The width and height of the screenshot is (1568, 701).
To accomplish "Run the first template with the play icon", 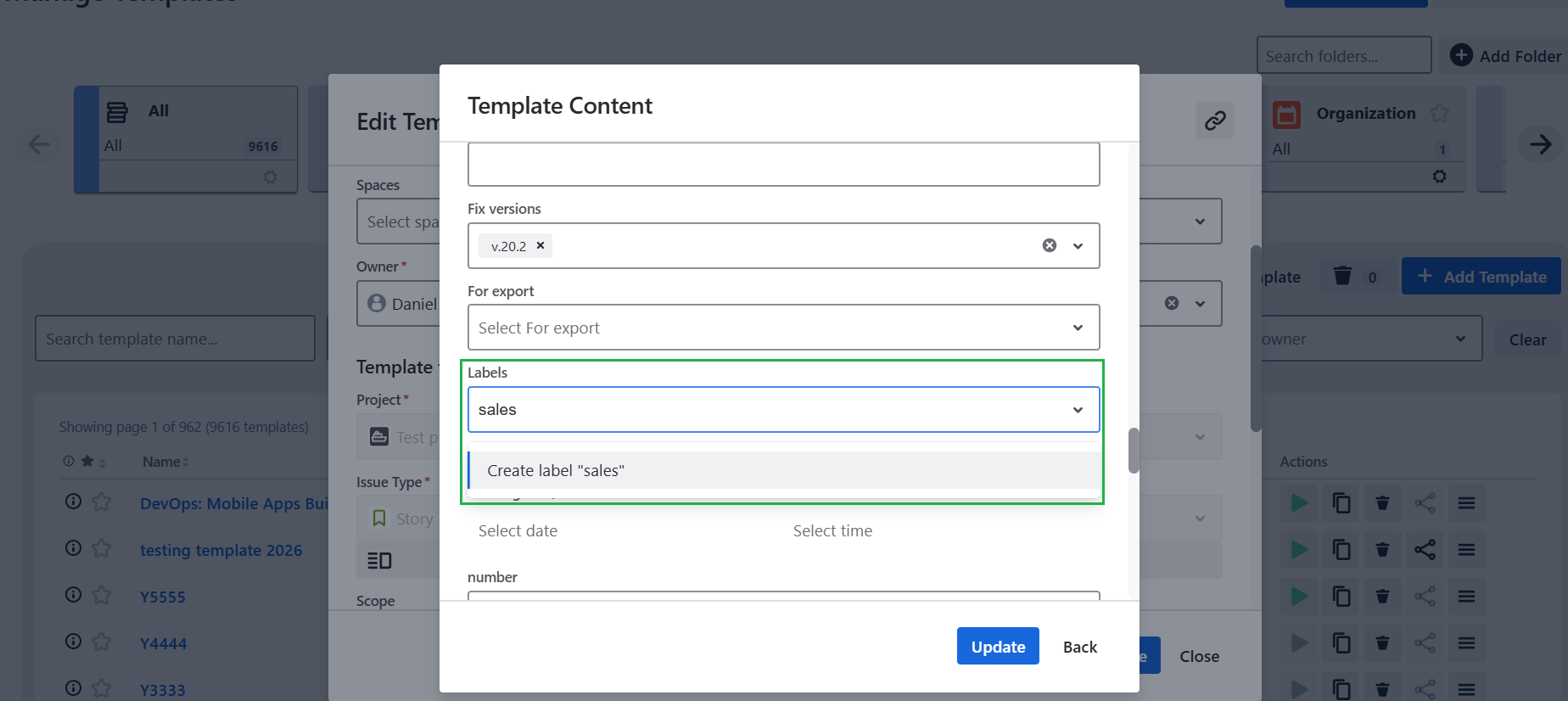I will [1298, 503].
